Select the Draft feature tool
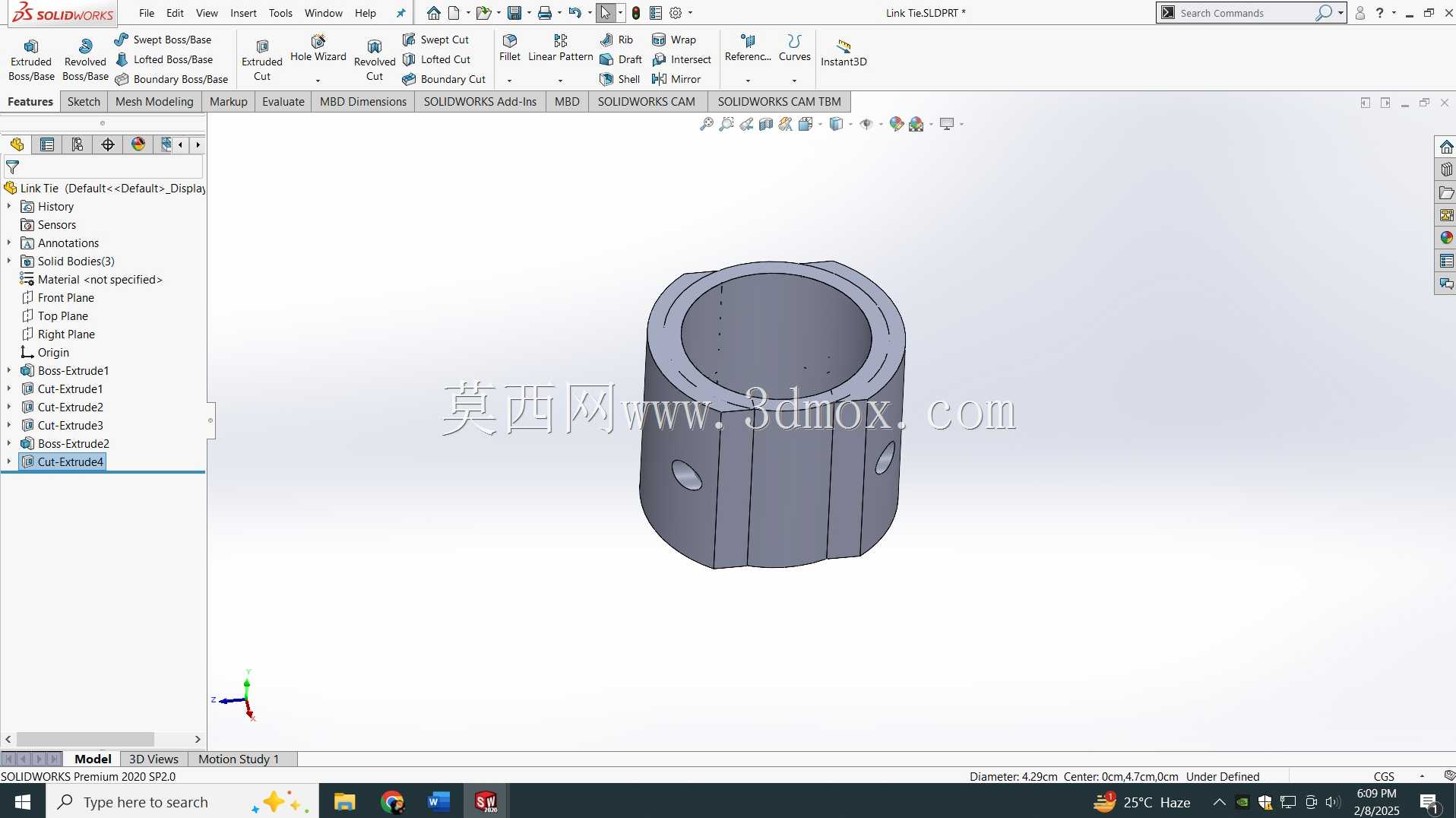 click(x=621, y=59)
